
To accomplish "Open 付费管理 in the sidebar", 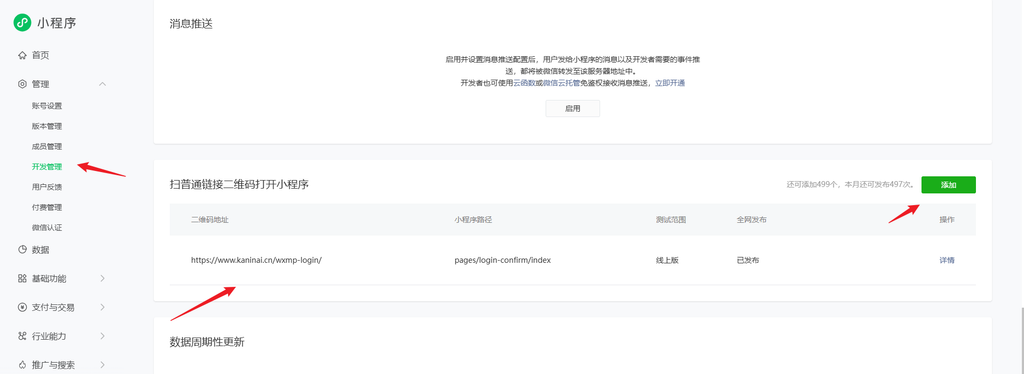I will pos(47,208).
